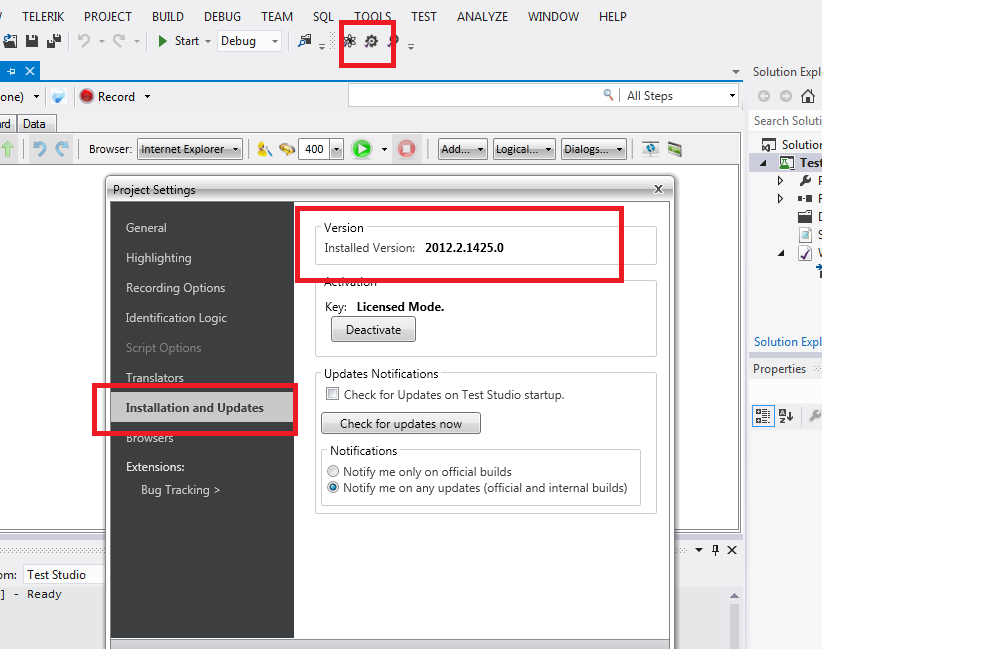Viewport: 1008px width, 649px height.
Task: Click Home icon in Solution Explorer
Action: [x=808, y=96]
